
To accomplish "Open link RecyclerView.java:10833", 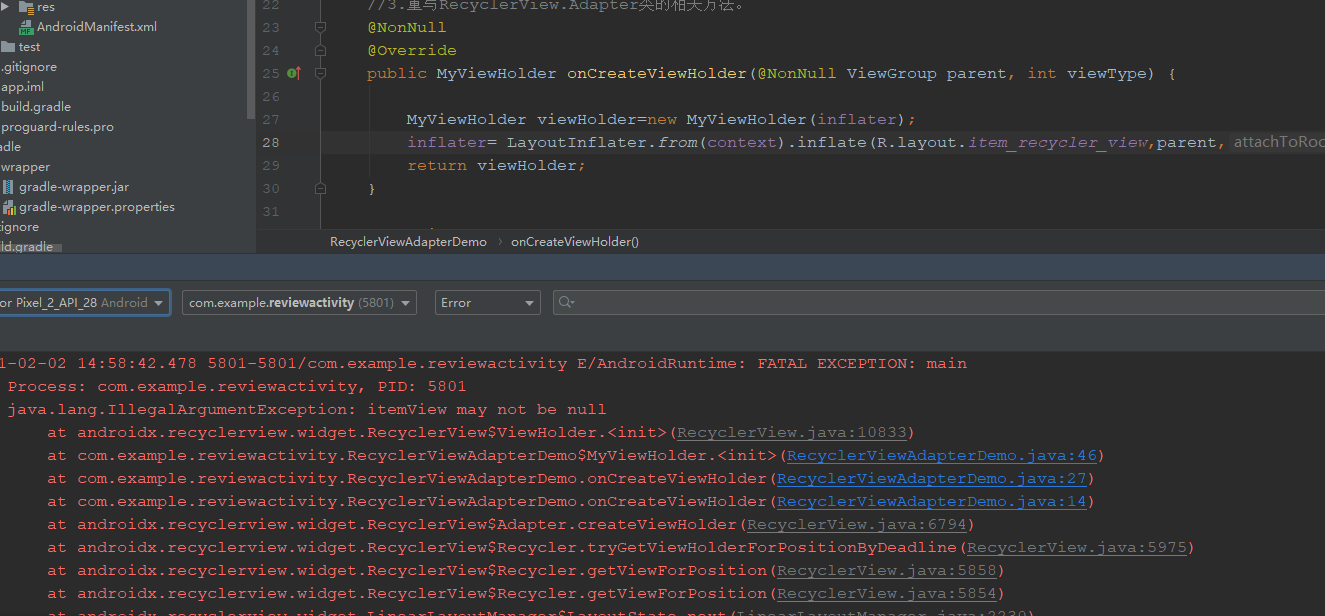I will tap(792, 433).
